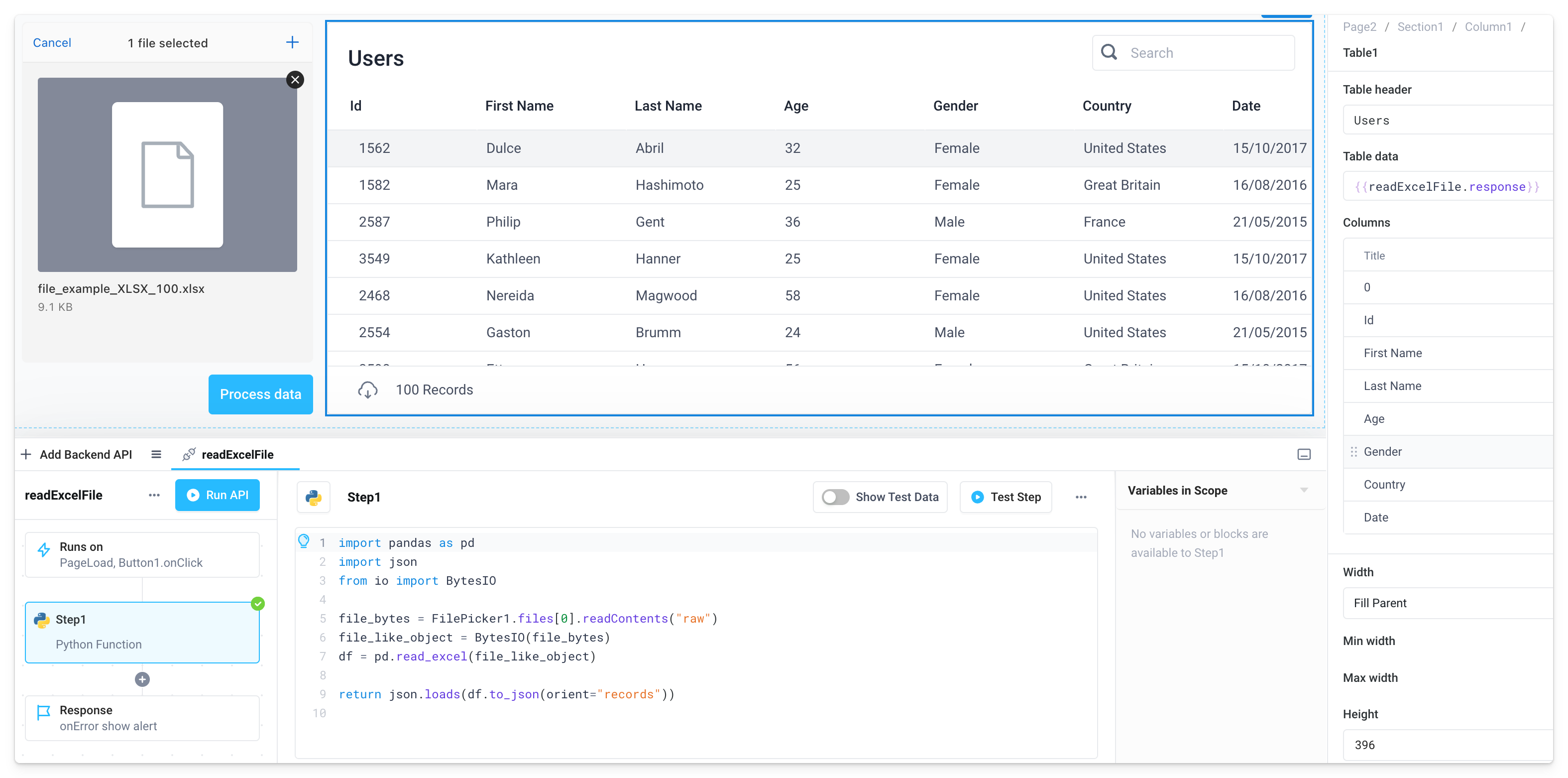This screenshot has width=1568, height=778.
Task: Click the download records cloud icon
Action: [x=368, y=390]
